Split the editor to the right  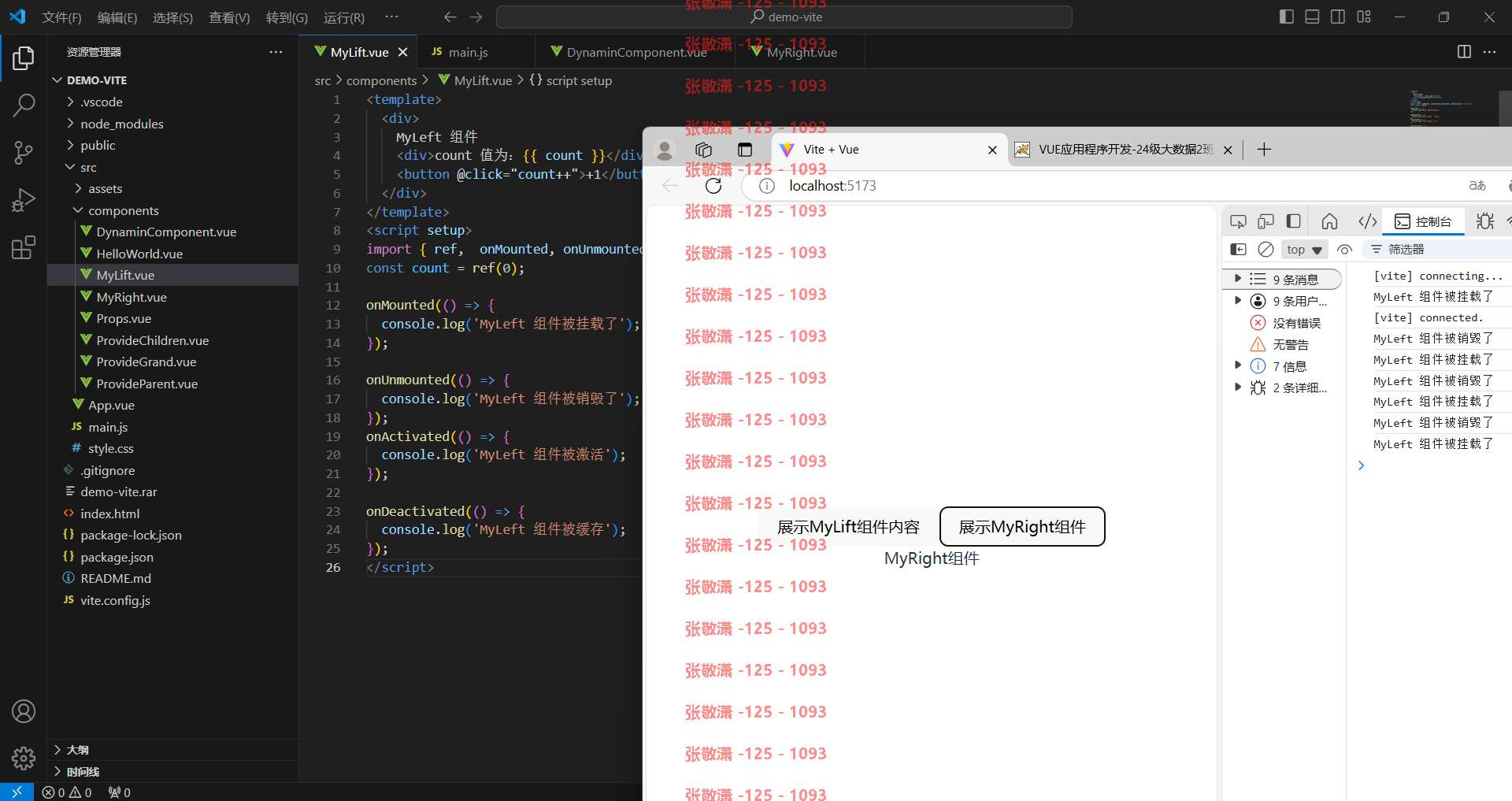point(1464,51)
